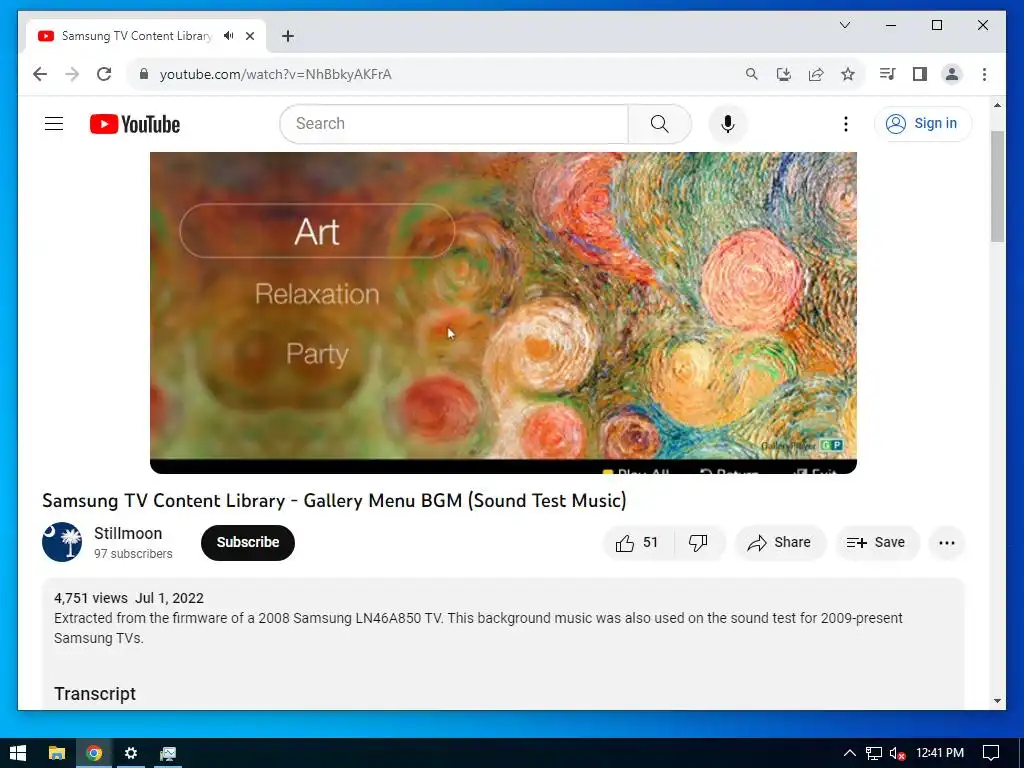Switch to Chrome in taskbar
Viewport: 1024px width, 768px height.
[94, 753]
